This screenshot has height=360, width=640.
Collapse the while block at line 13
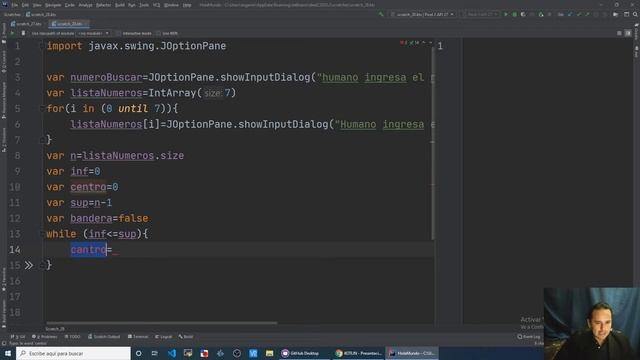pos(42,234)
